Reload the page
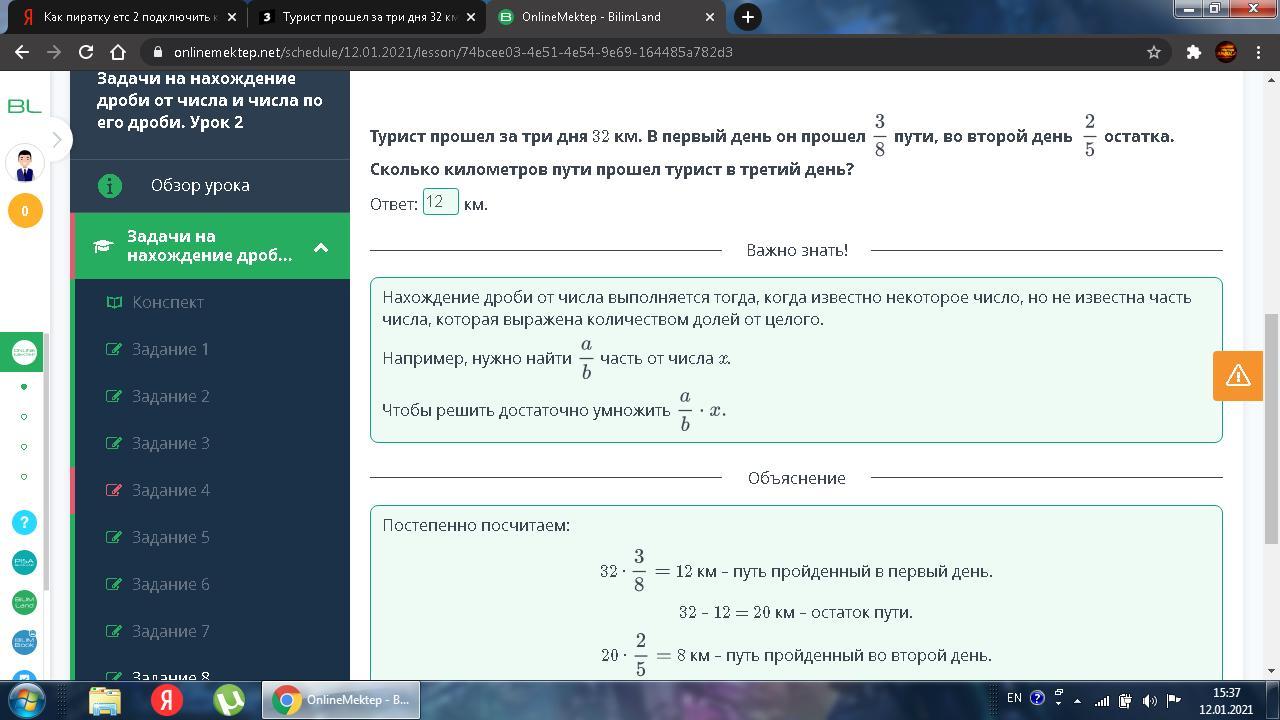The width and height of the screenshot is (1280, 720). (86, 52)
